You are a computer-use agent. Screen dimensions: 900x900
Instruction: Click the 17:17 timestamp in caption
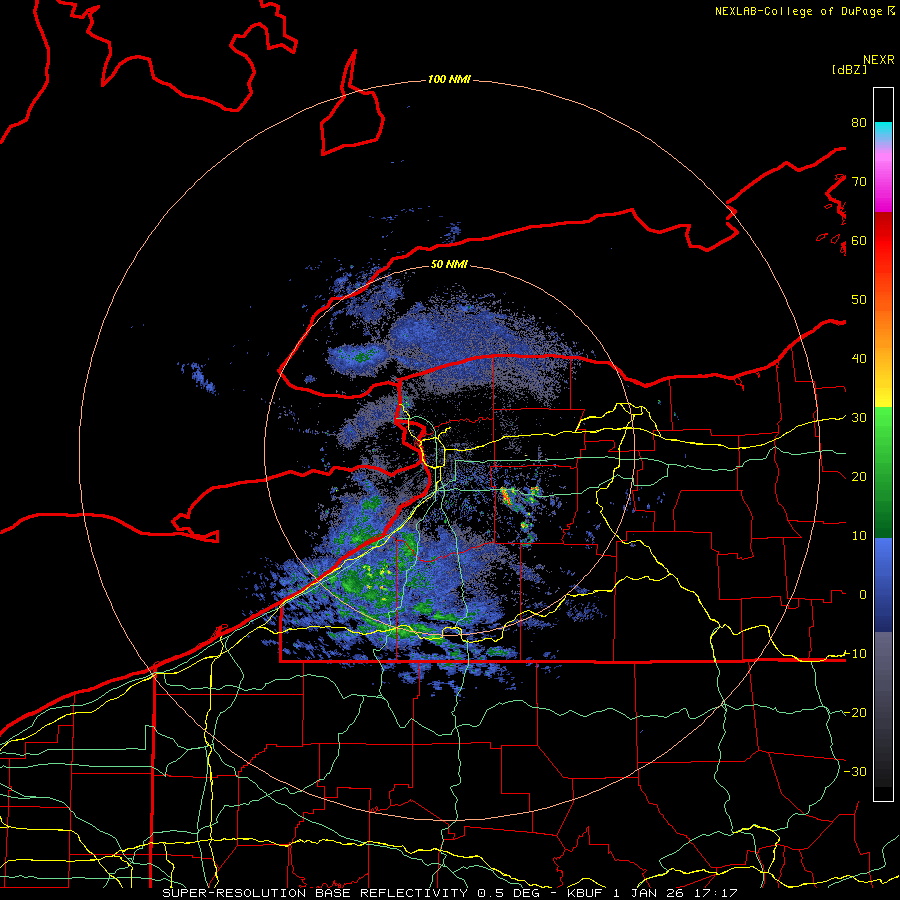coord(717,893)
